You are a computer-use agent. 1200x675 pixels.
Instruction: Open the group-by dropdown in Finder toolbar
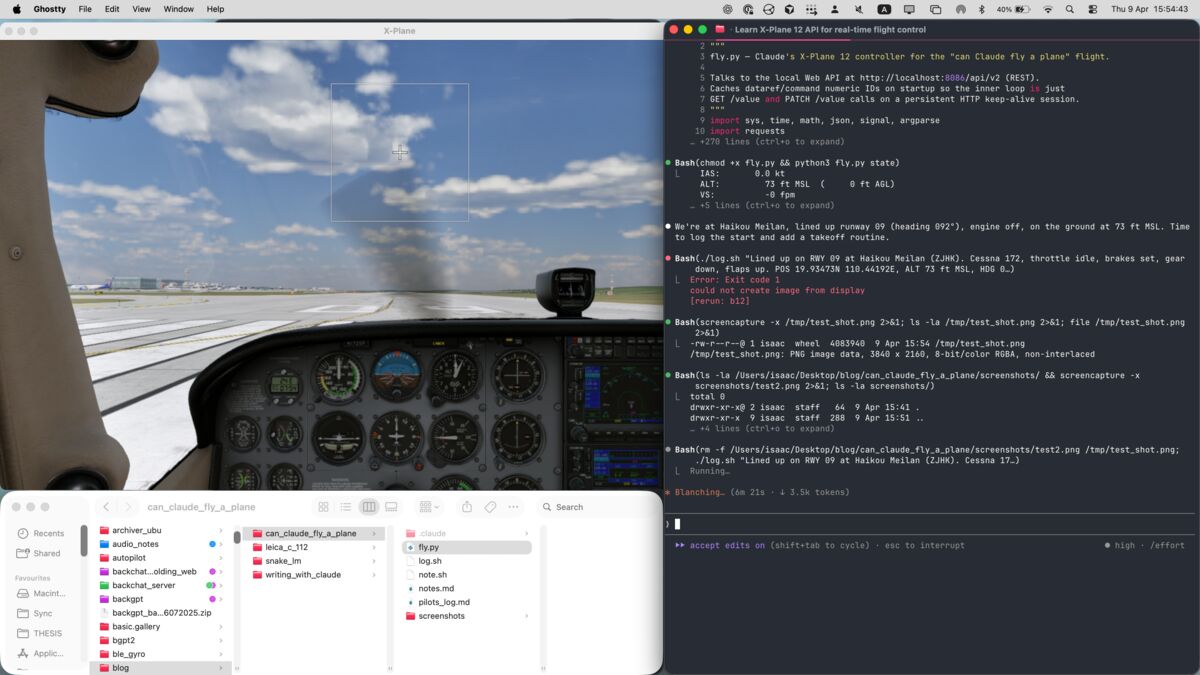coord(428,507)
